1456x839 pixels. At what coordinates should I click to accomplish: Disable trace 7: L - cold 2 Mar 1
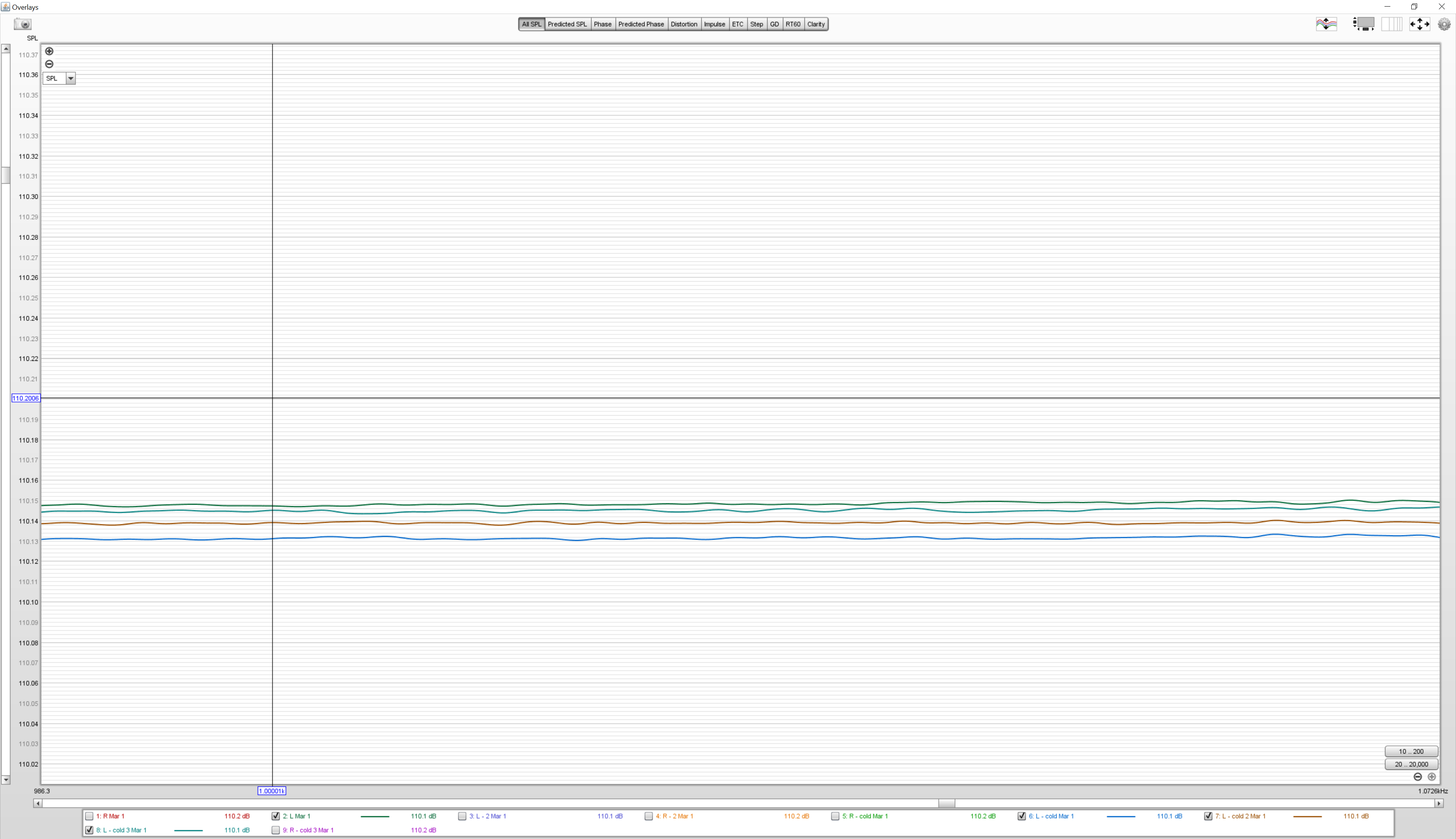[1208, 816]
